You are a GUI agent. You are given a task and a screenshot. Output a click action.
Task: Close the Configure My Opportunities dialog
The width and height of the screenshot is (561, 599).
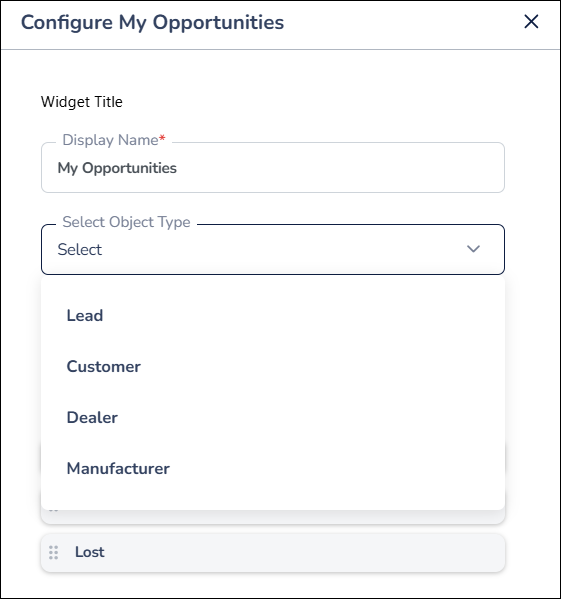tap(531, 22)
